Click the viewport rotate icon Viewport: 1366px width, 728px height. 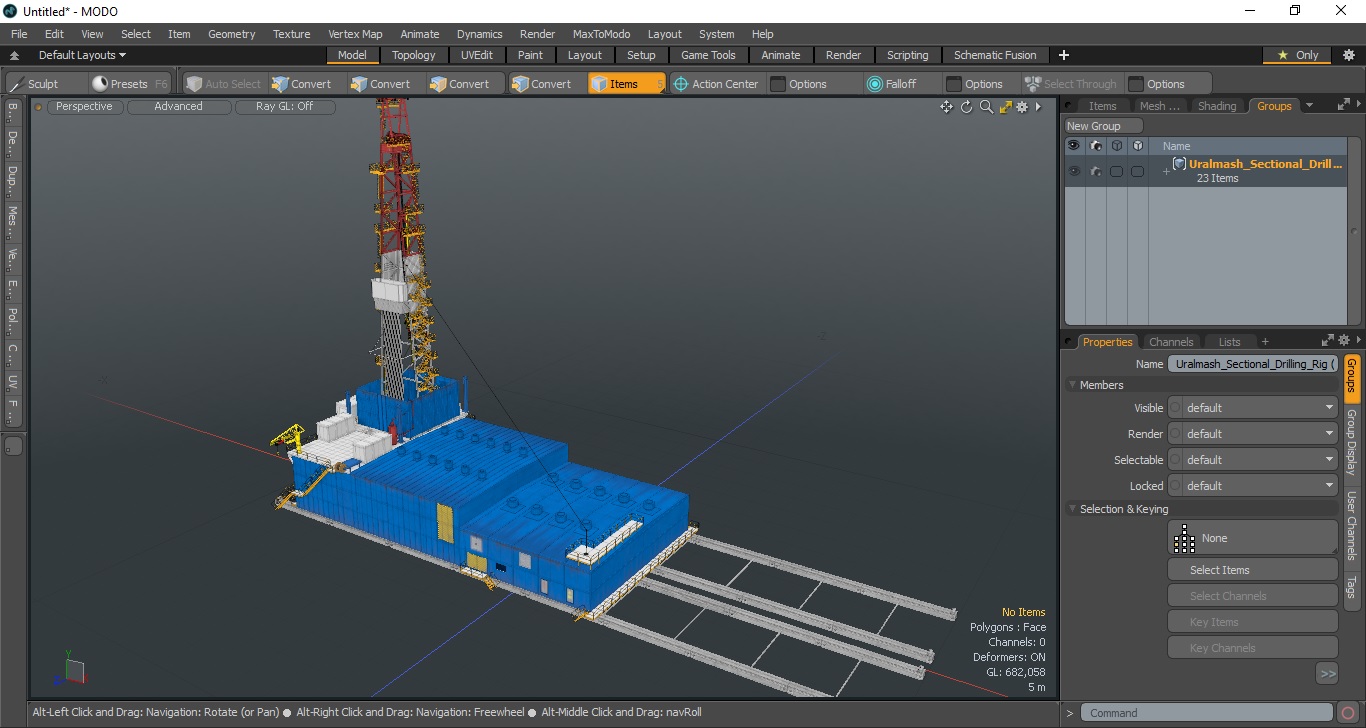(966, 107)
